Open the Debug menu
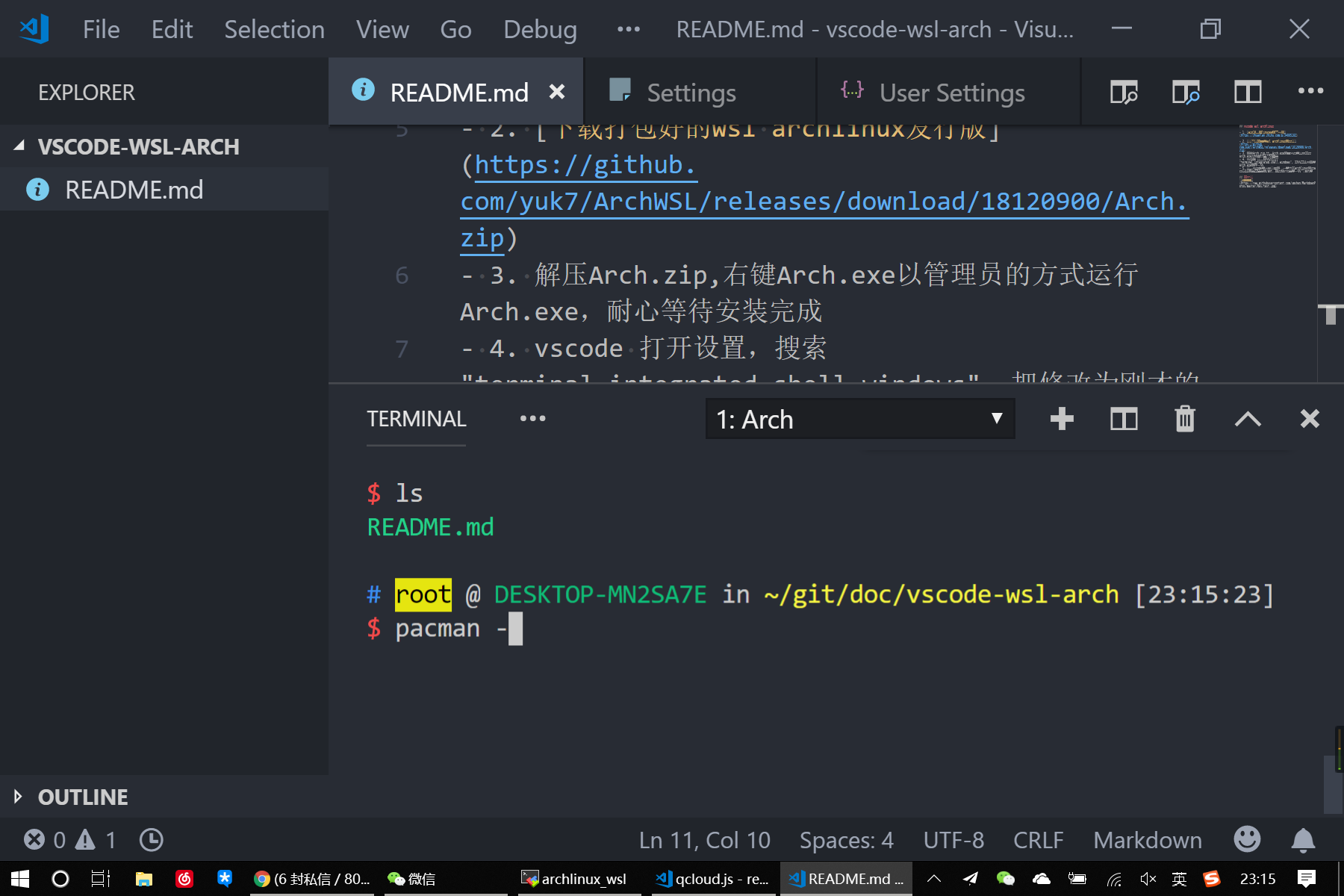Viewport: 1344px width, 896px height. (x=540, y=29)
